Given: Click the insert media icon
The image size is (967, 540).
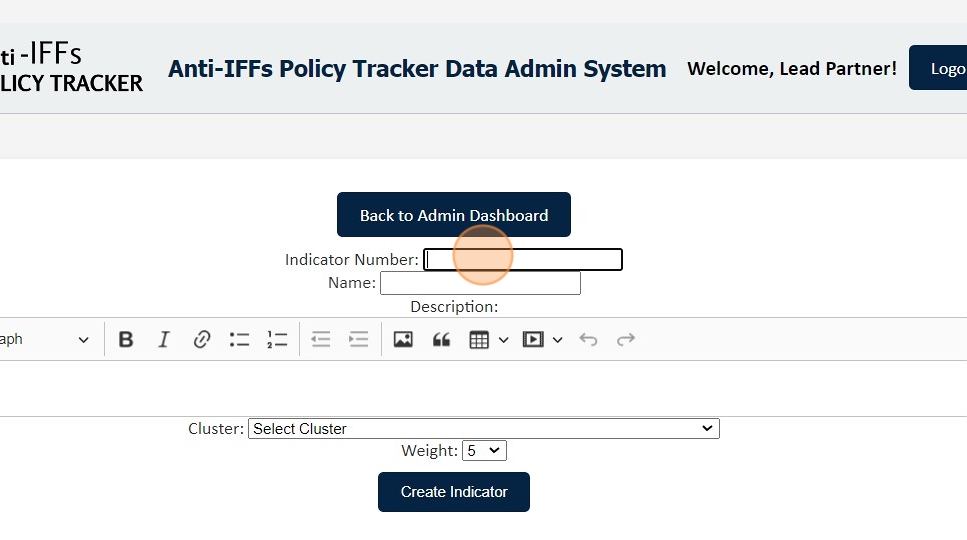Looking at the screenshot, I should pyautogui.click(x=533, y=340).
